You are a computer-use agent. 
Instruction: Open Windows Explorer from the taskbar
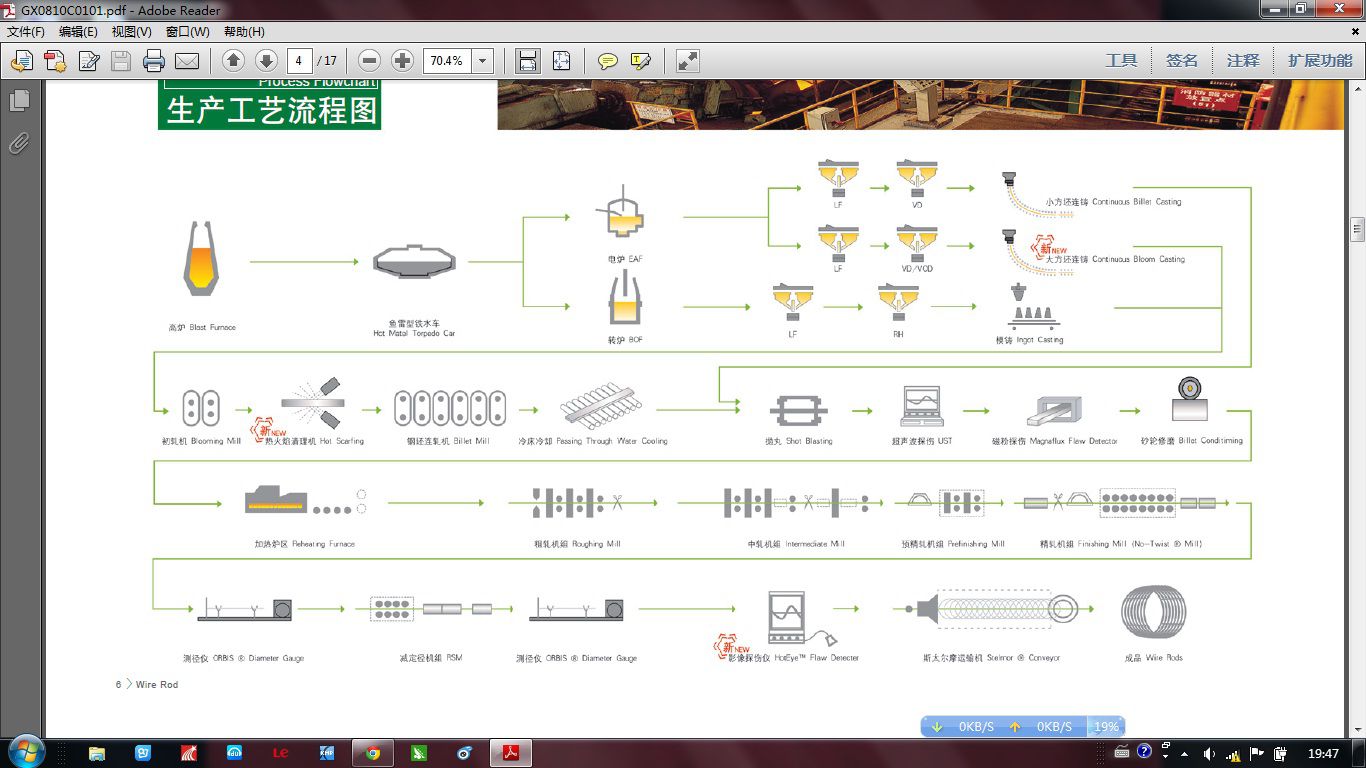pyautogui.click(x=97, y=753)
